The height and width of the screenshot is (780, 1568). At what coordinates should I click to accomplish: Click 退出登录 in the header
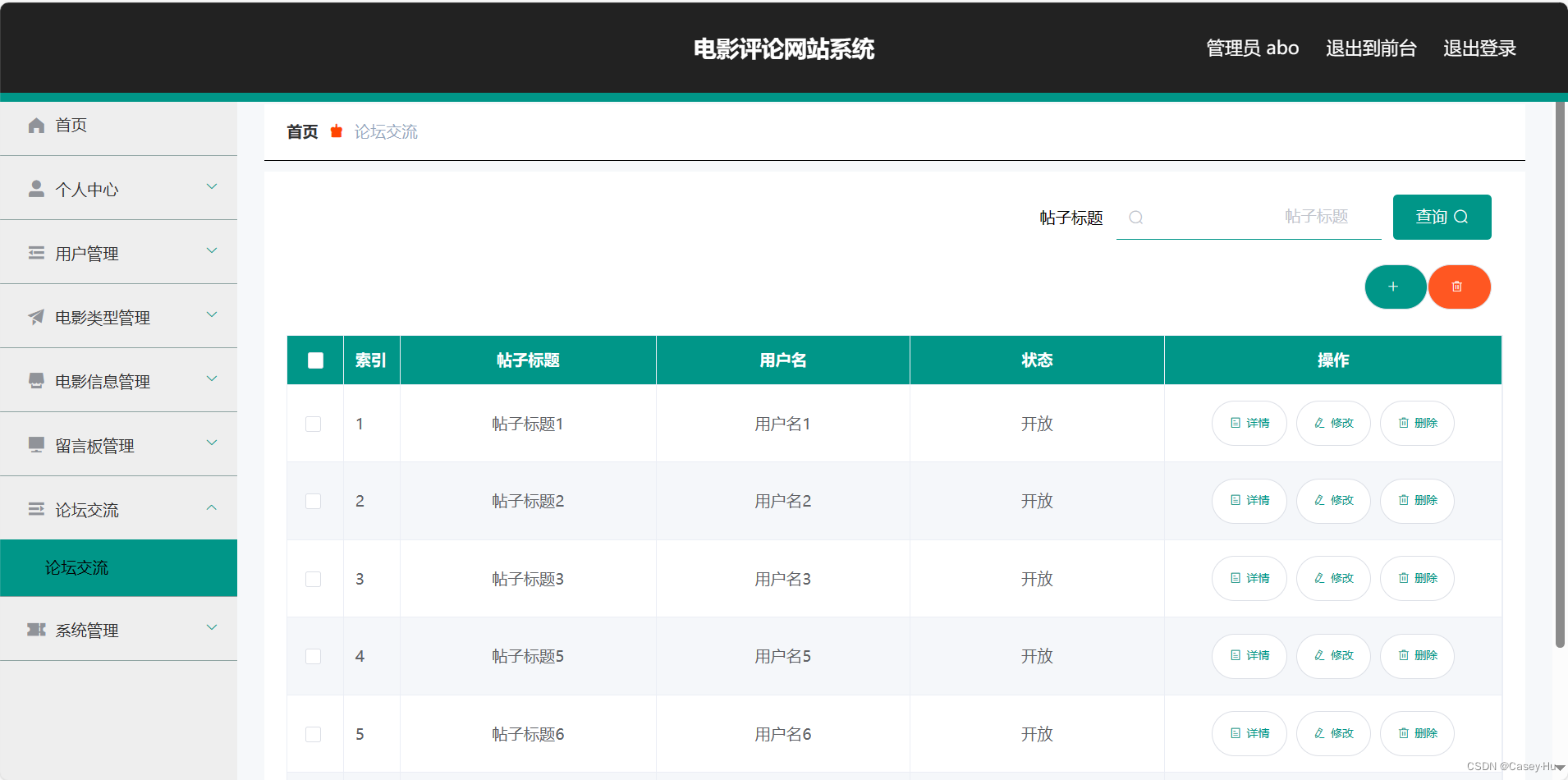(x=1479, y=48)
